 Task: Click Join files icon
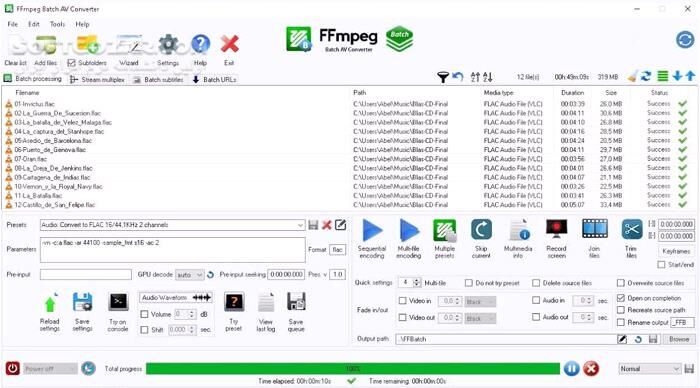[x=595, y=229]
